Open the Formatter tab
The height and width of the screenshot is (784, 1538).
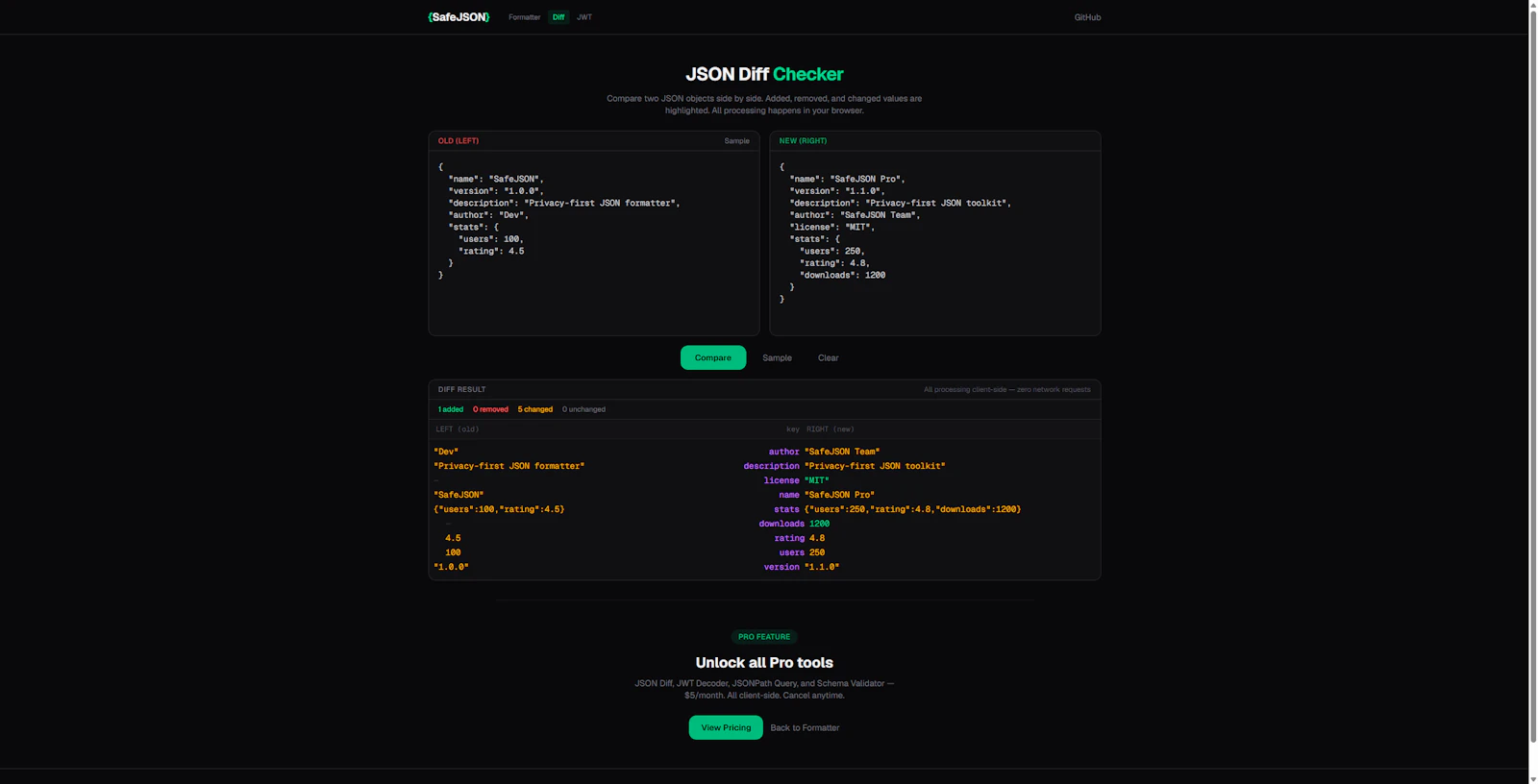click(x=524, y=17)
